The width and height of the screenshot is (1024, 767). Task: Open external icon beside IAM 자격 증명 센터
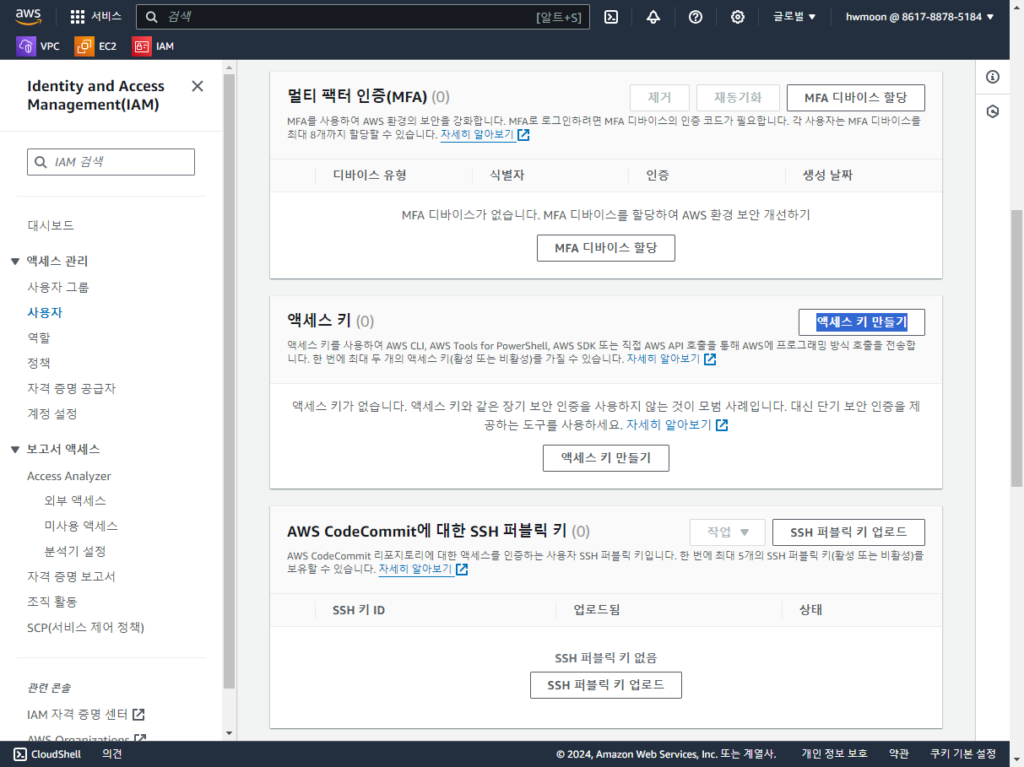tap(138, 715)
